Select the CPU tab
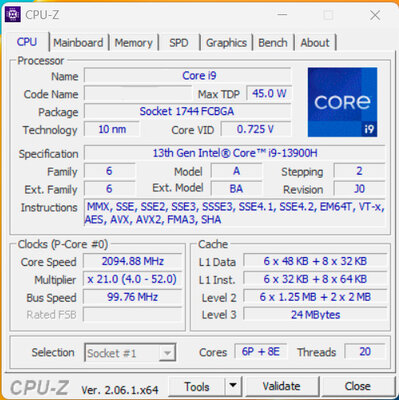 [x=27, y=42]
